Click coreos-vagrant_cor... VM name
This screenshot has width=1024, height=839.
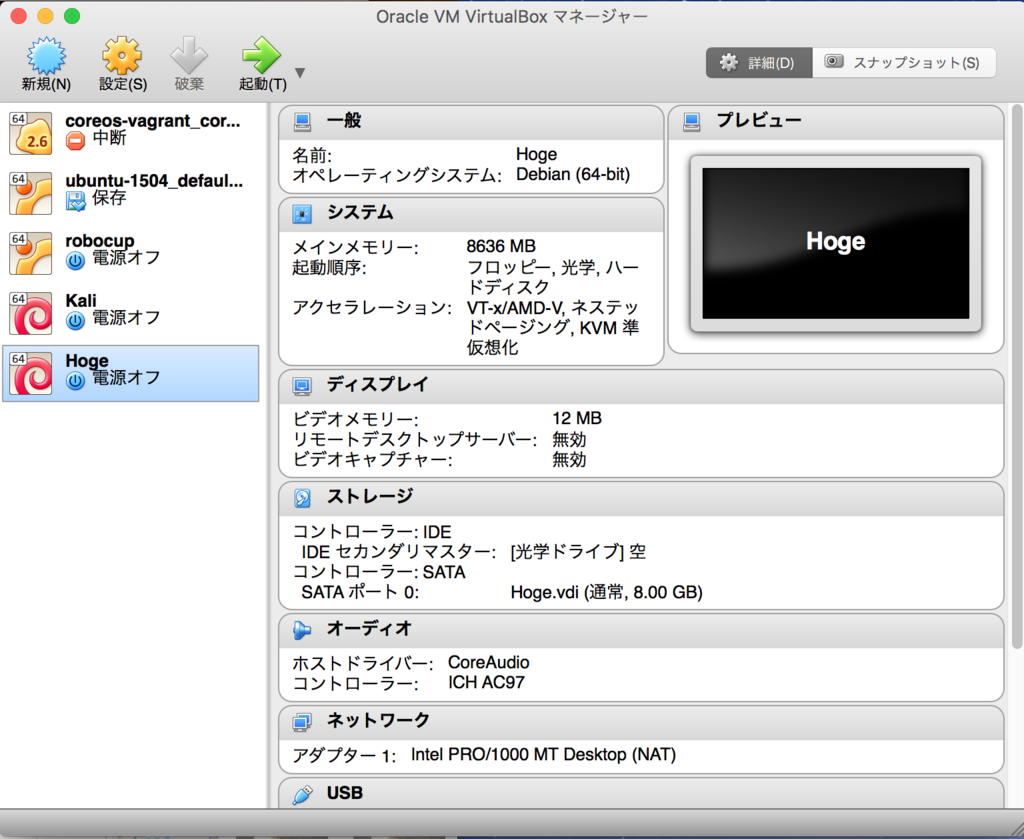(x=153, y=121)
